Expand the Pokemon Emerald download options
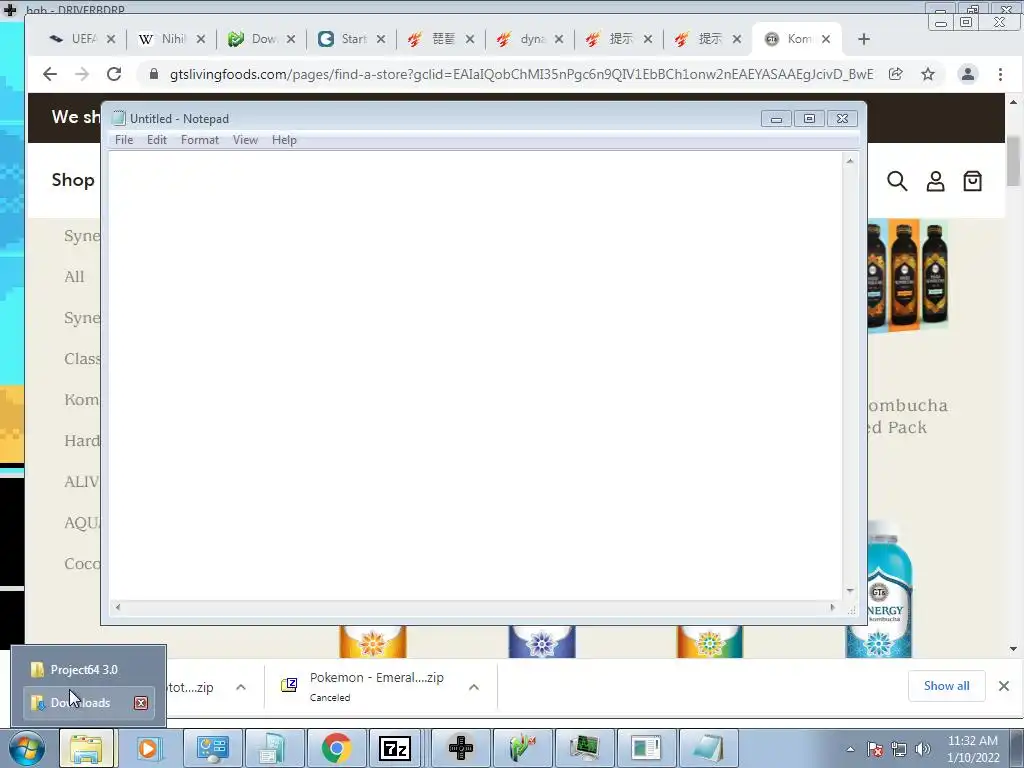The image size is (1024, 768). tap(474, 687)
